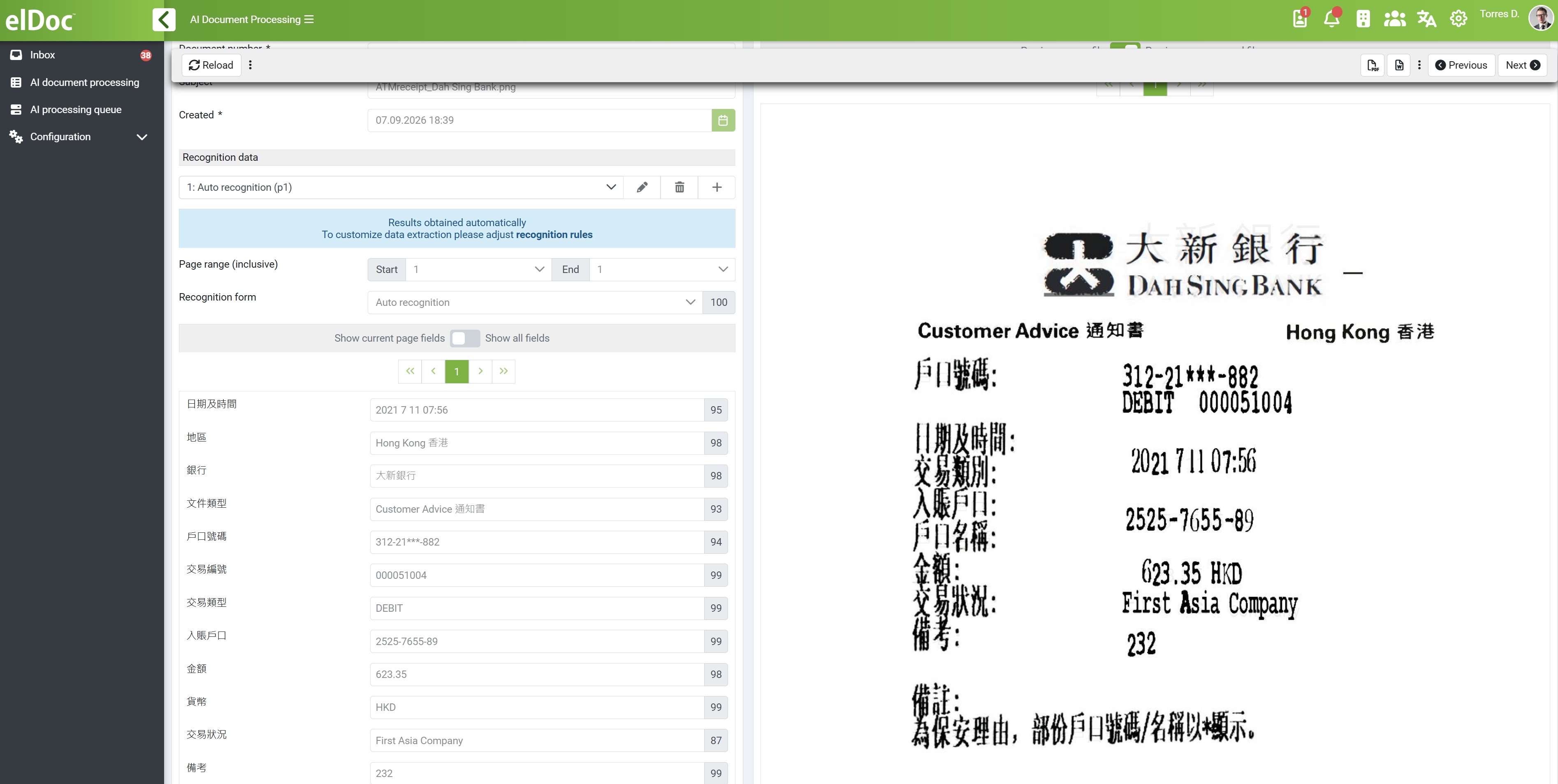This screenshot has height=784, width=1558.
Task: Jump to last fields page (double right arrows)
Action: click(x=503, y=371)
